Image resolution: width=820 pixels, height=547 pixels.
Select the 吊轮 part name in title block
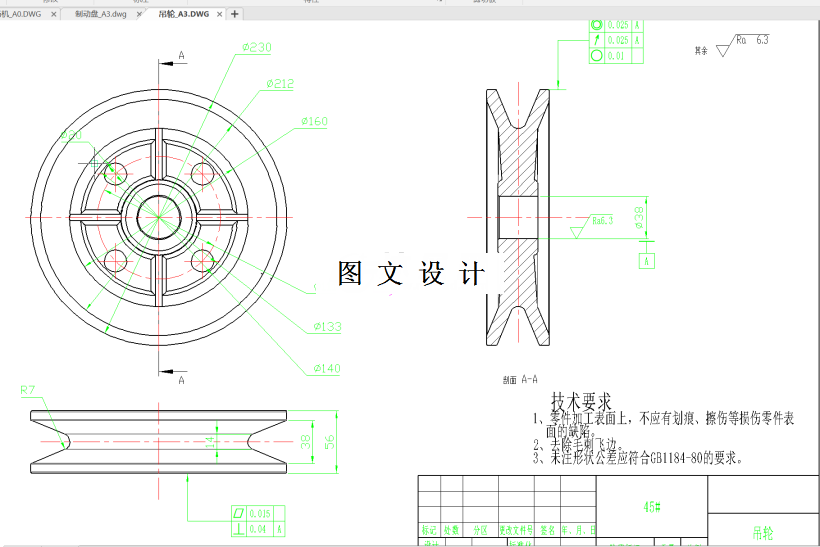click(x=762, y=533)
